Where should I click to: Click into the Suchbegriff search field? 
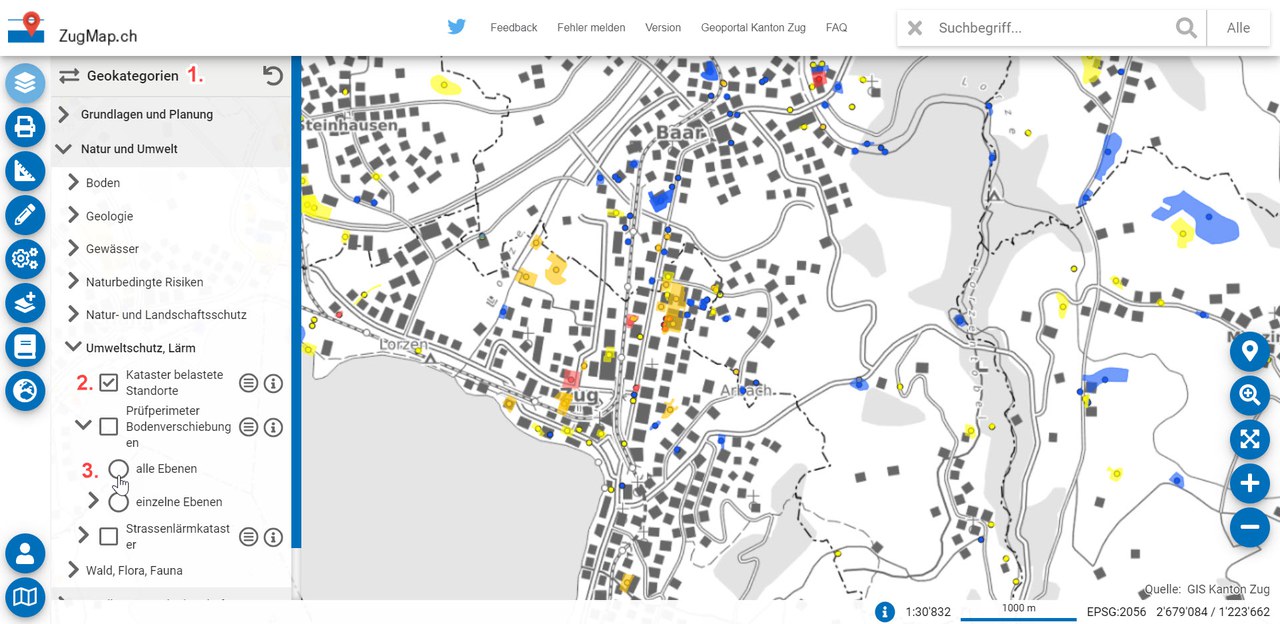click(x=1050, y=28)
